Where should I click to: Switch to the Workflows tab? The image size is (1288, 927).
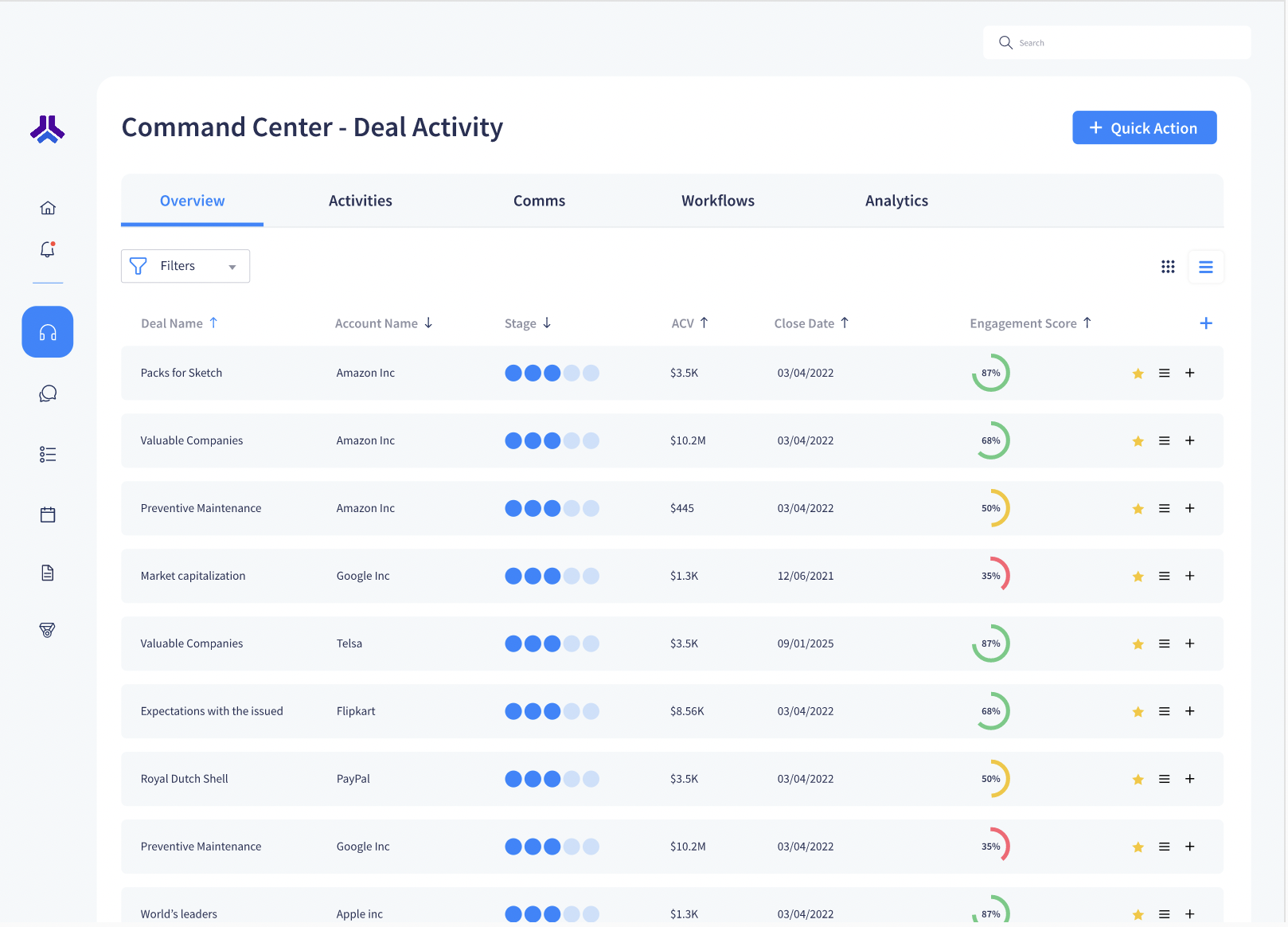coord(717,201)
